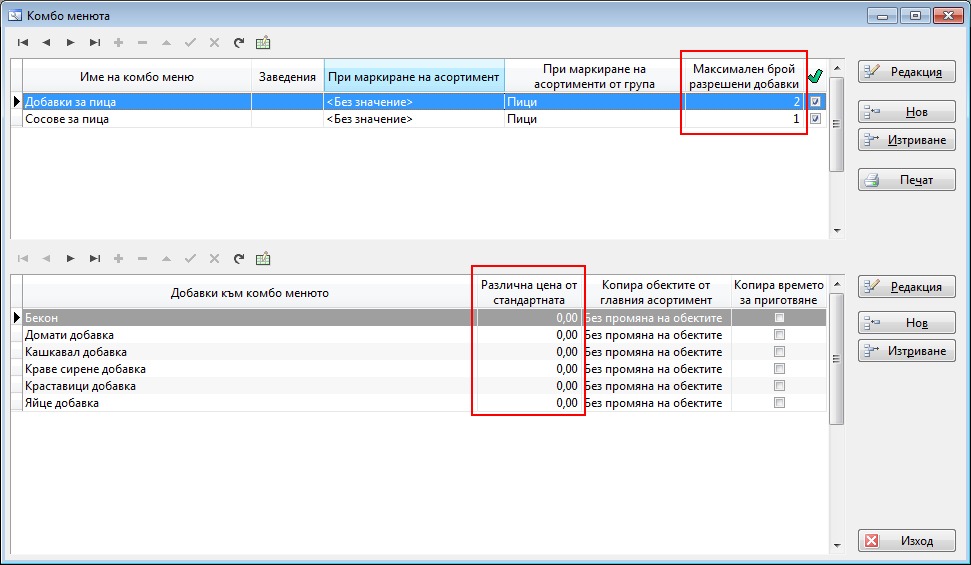This screenshot has height=565, width=971.
Task: Click refresh icon in upper grid toolbar
Action: tap(238, 43)
